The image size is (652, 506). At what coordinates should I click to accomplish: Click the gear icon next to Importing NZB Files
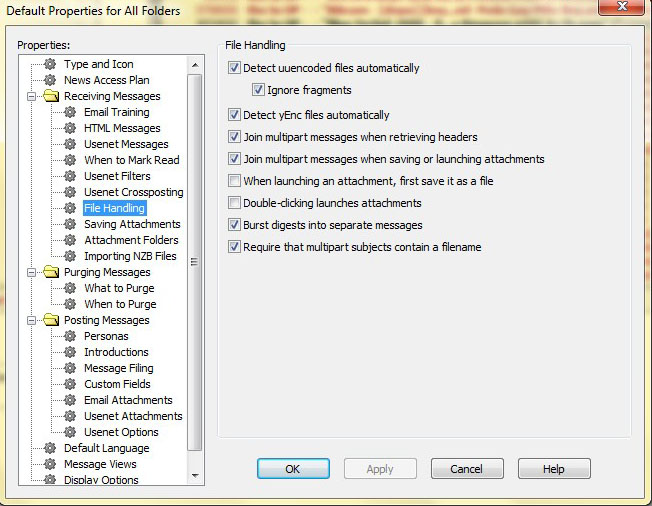point(70,256)
